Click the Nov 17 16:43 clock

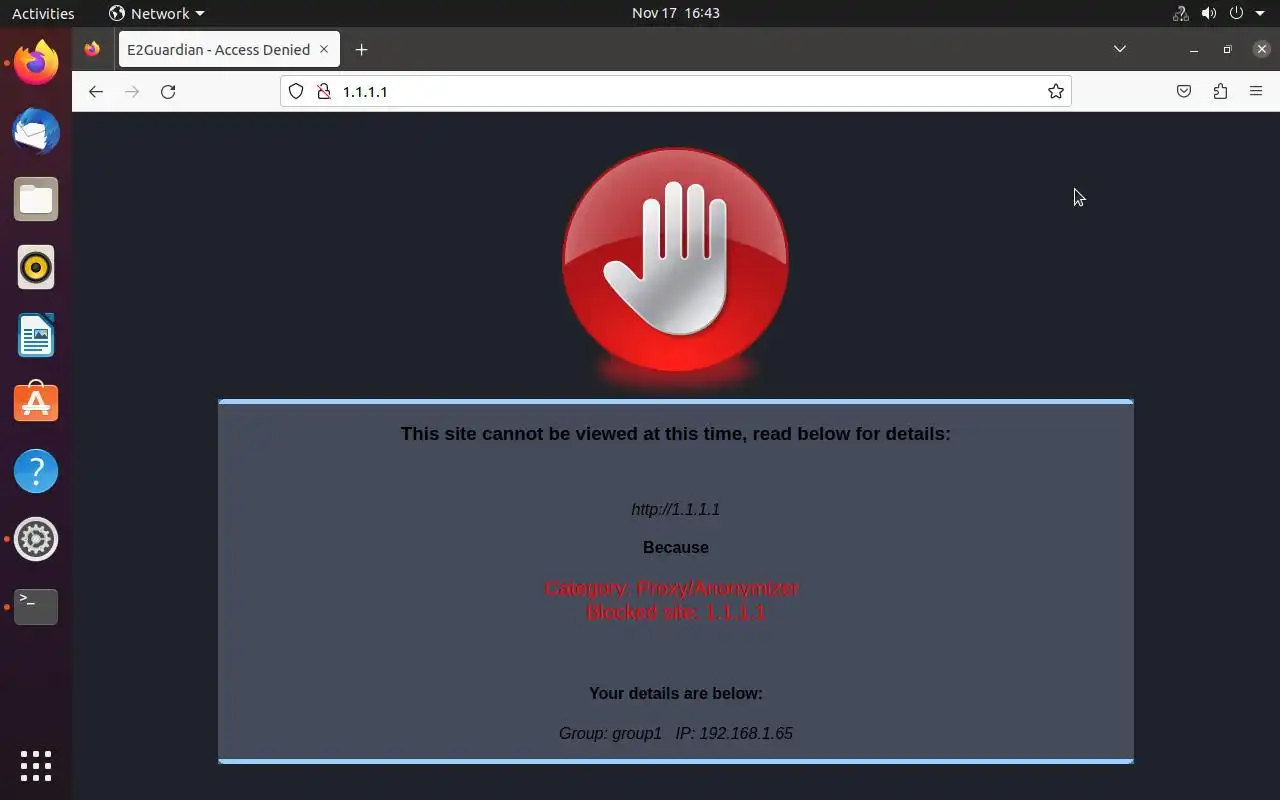[676, 13]
